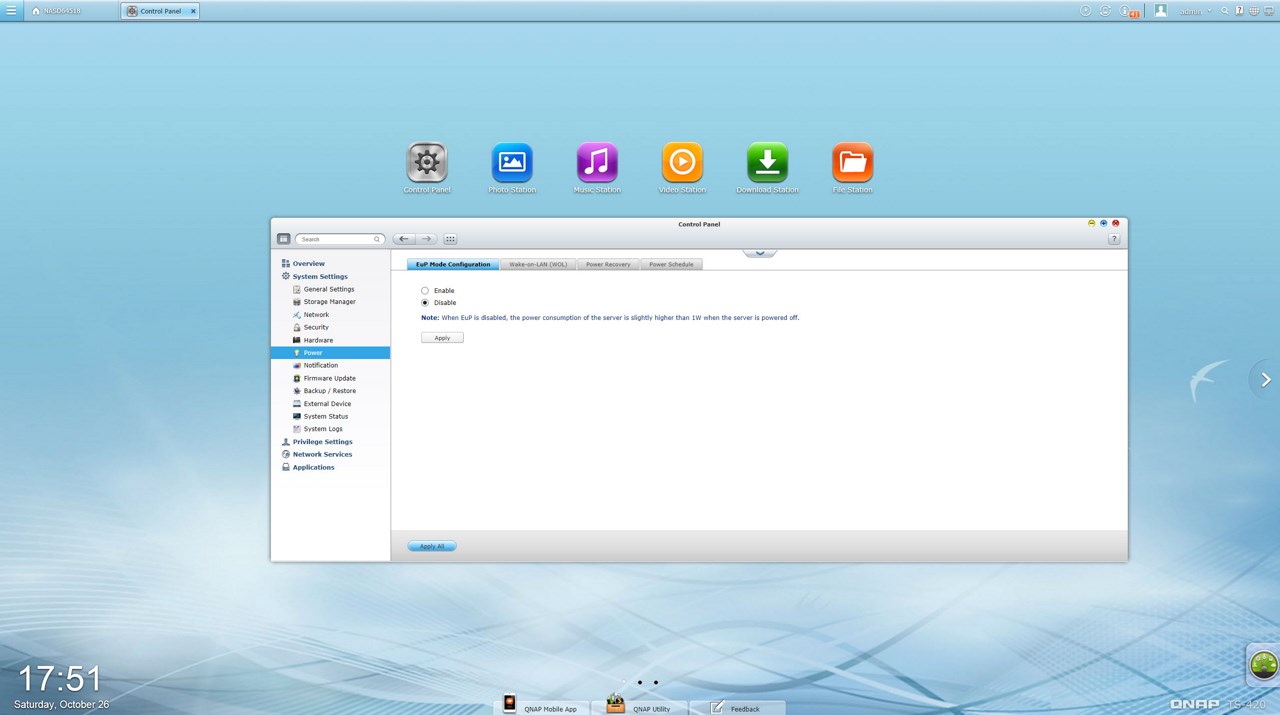Expand Applications in sidebar
The image size is (1280, 715).
click(313, 468)
